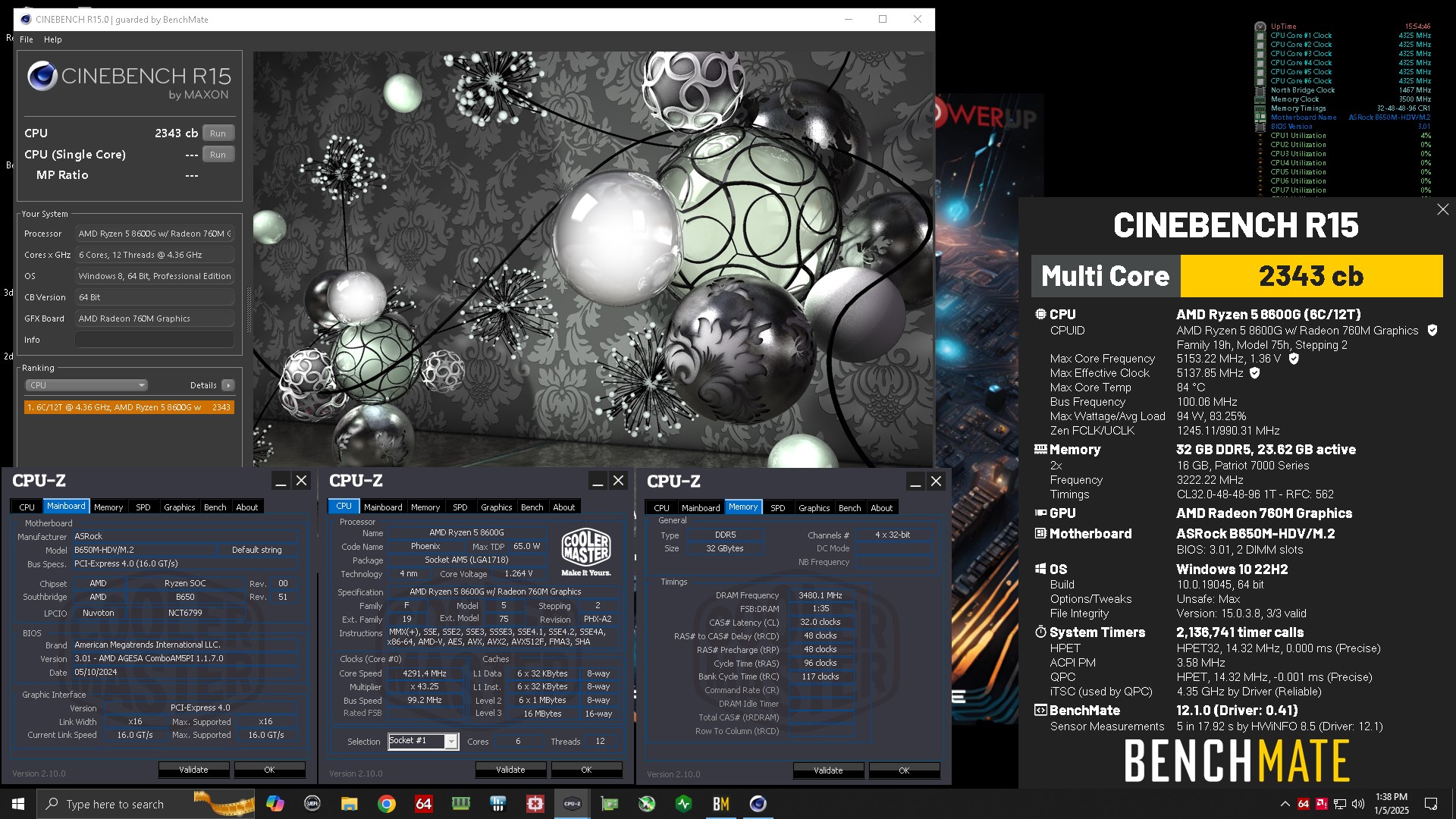Run the Cinebench CPU benchmark
1456x819 pixels.
coord(218,133)
